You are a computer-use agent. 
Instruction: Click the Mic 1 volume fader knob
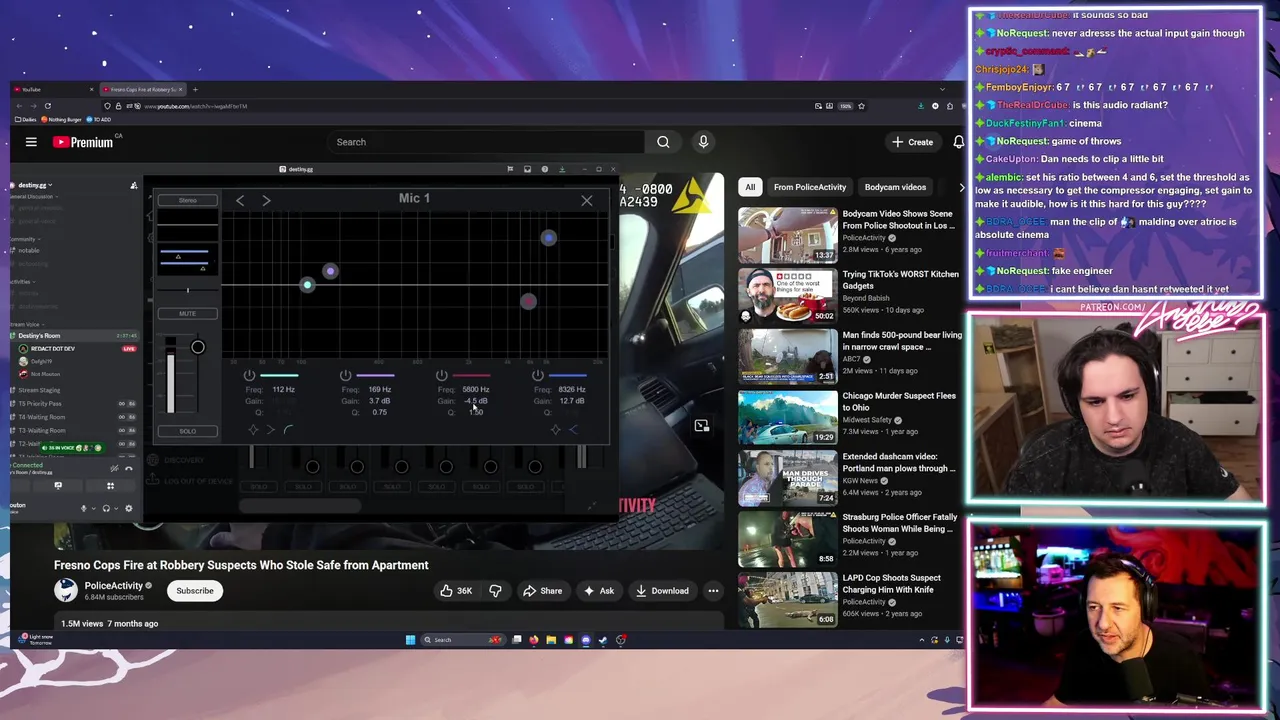click(x=198, y=347)
